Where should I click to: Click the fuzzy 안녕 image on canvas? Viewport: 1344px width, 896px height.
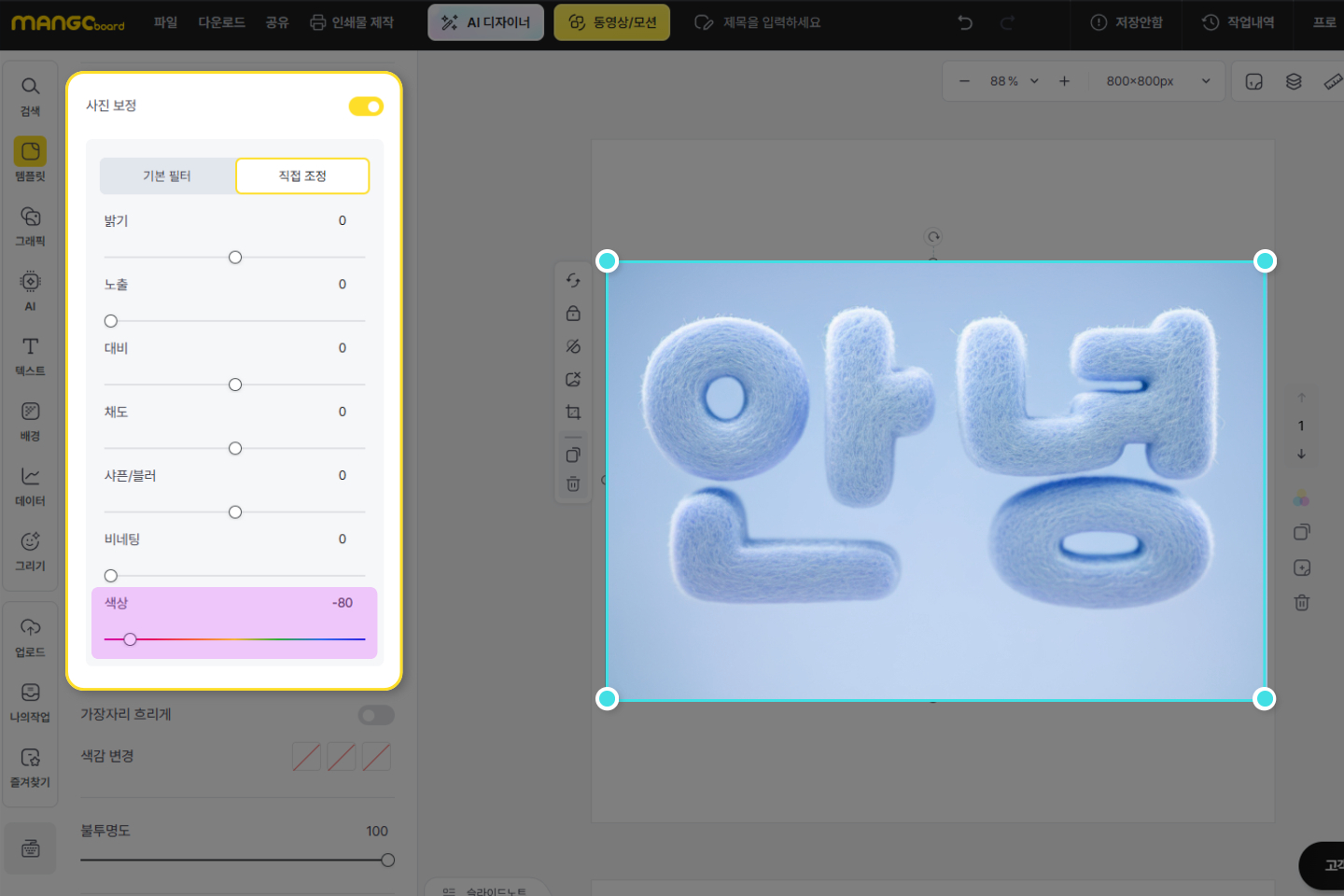click(x=936, y=481)
